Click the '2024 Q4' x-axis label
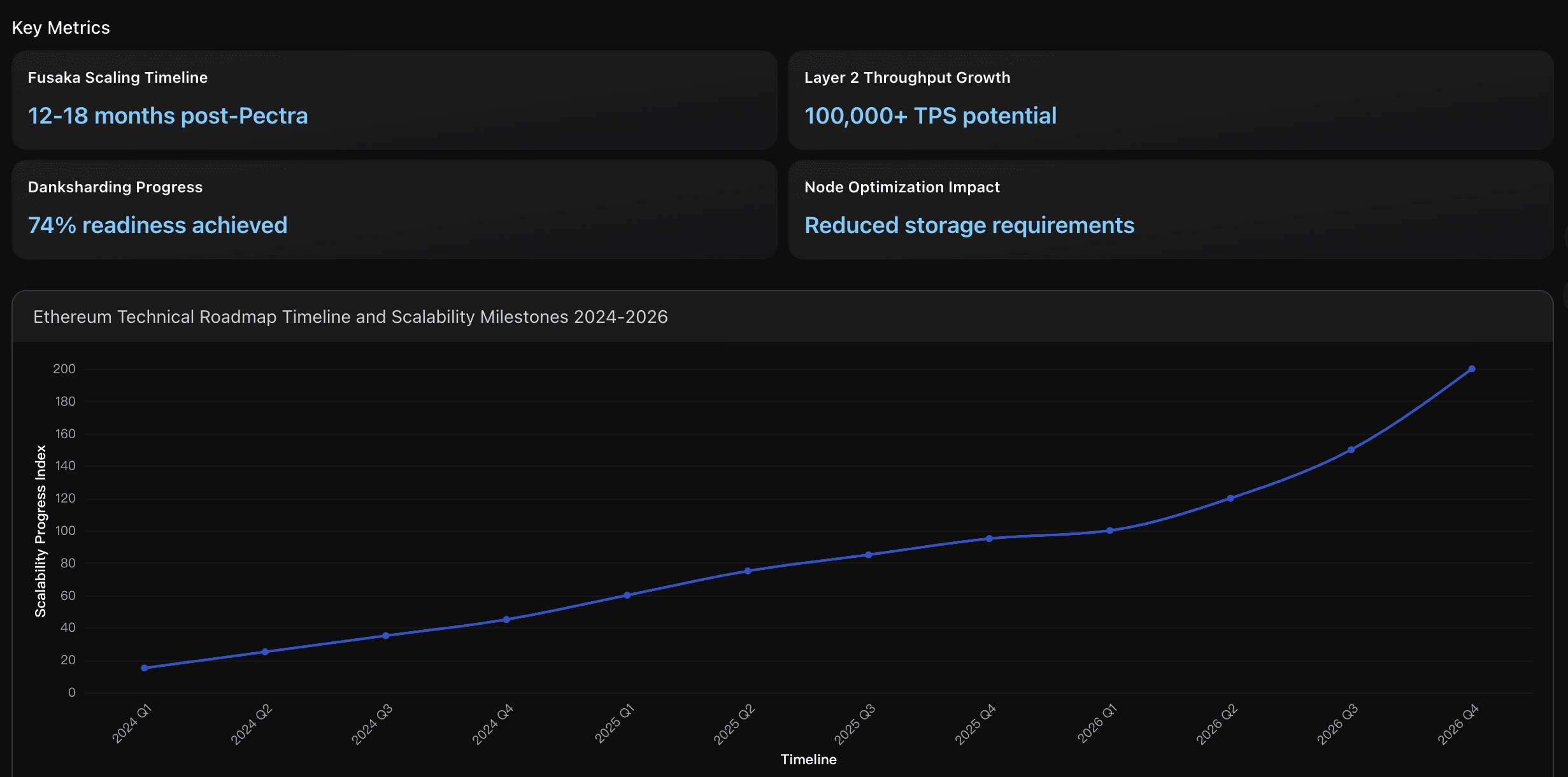The width and height of the screenshot is (1568, 777). (493, 724)
